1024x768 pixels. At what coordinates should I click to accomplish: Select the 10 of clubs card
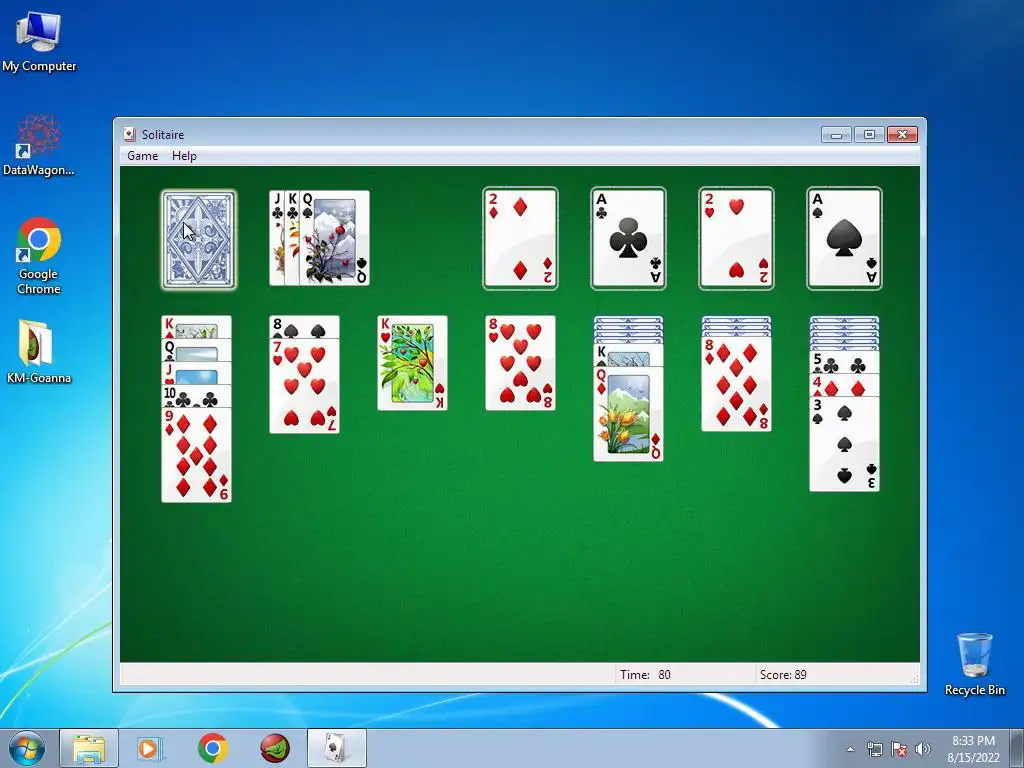click(197, 396)
